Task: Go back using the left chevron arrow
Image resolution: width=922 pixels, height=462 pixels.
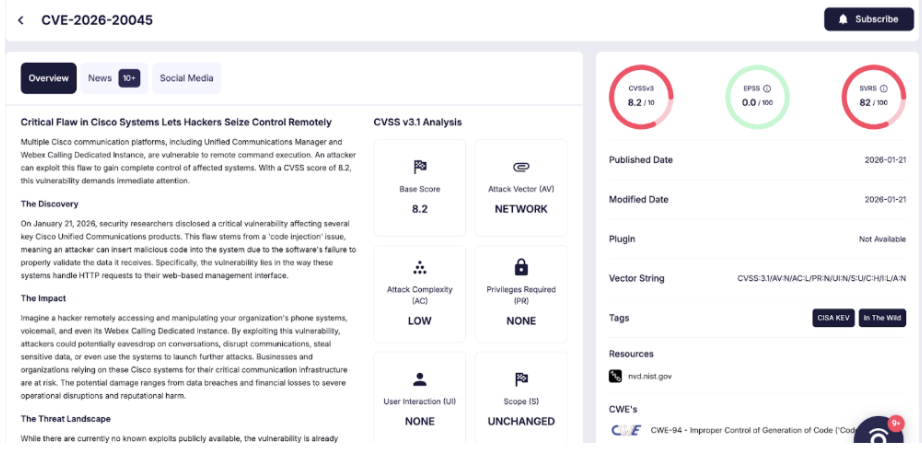Action: click(21, 20)
